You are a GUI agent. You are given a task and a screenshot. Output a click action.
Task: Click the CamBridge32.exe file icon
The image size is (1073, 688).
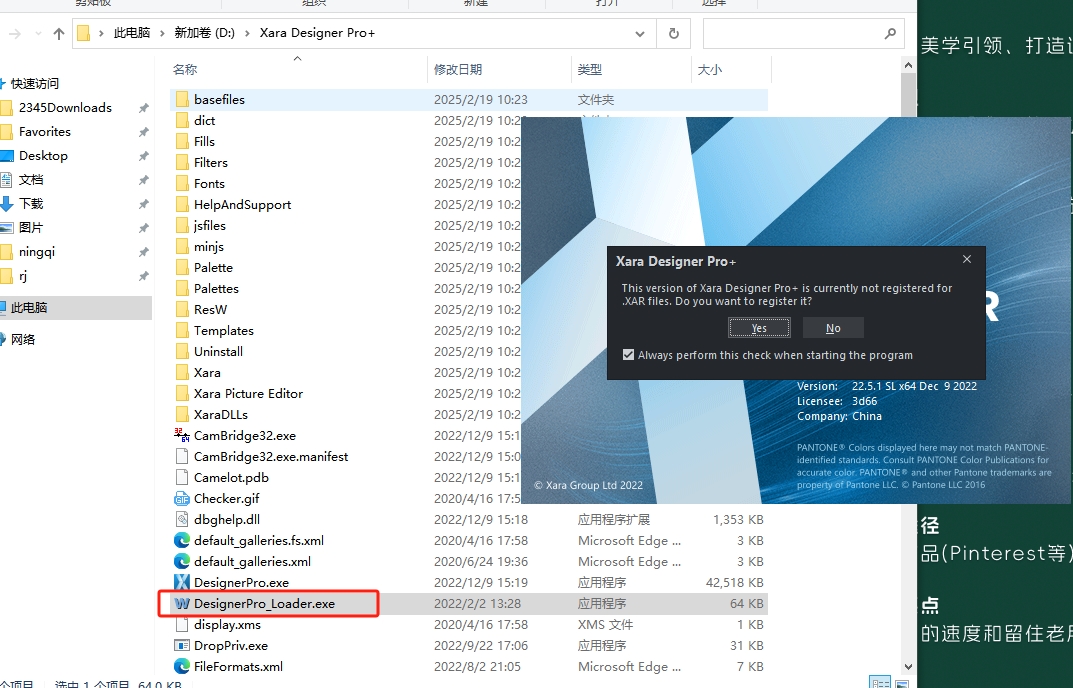[x=182, y=435]
